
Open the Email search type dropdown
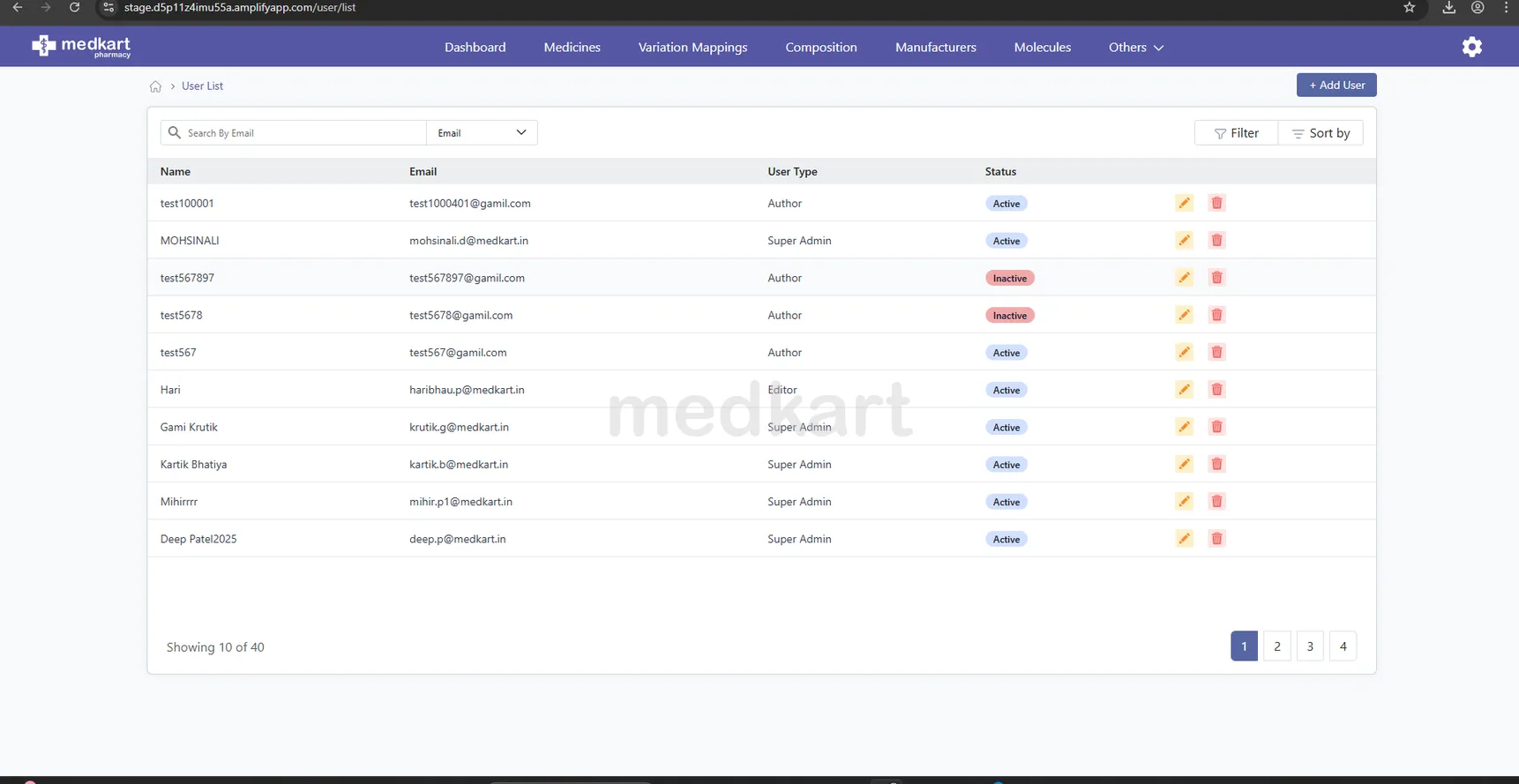tap(482, 133)
